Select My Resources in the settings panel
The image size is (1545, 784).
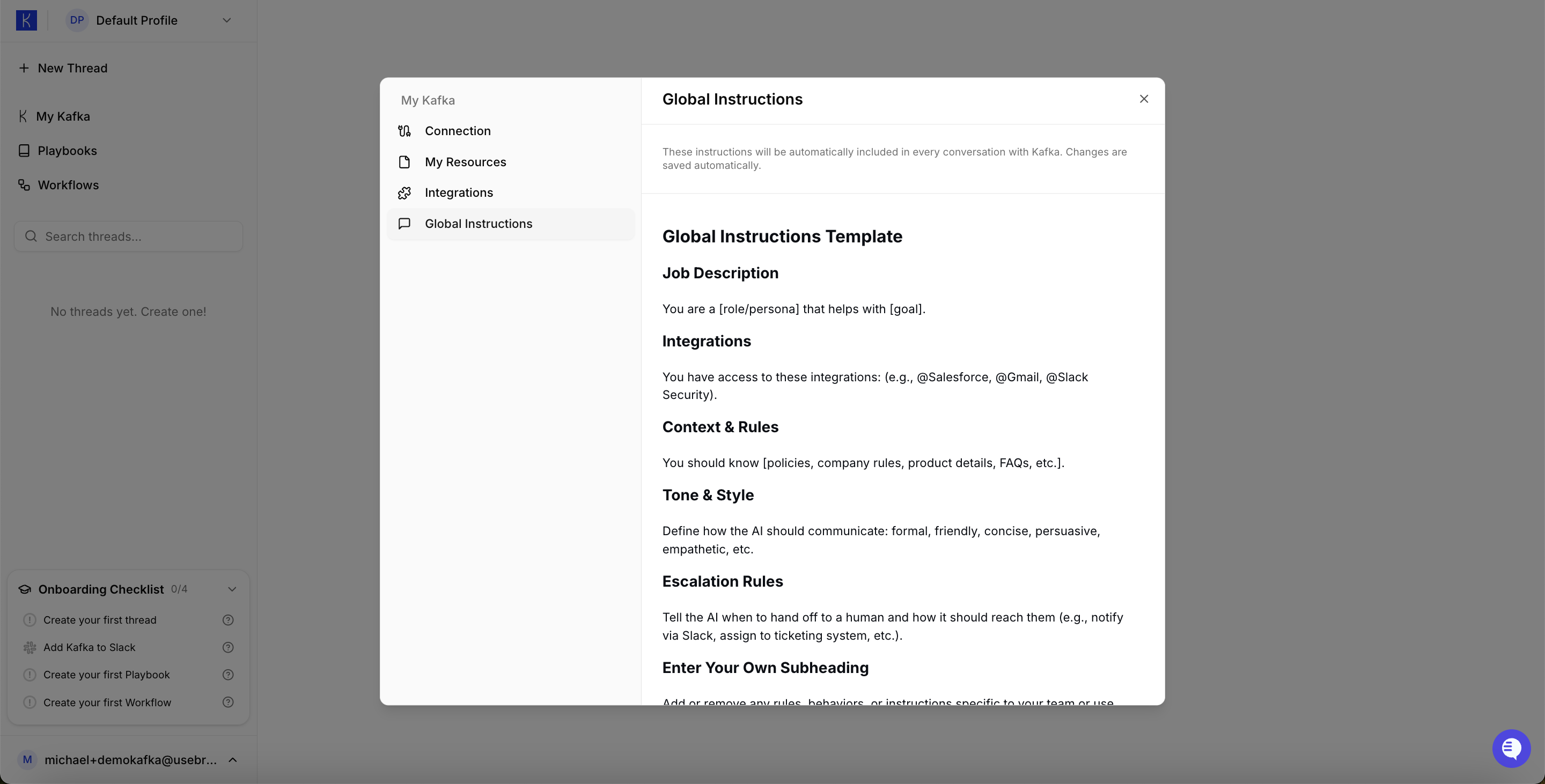(466, 162)
